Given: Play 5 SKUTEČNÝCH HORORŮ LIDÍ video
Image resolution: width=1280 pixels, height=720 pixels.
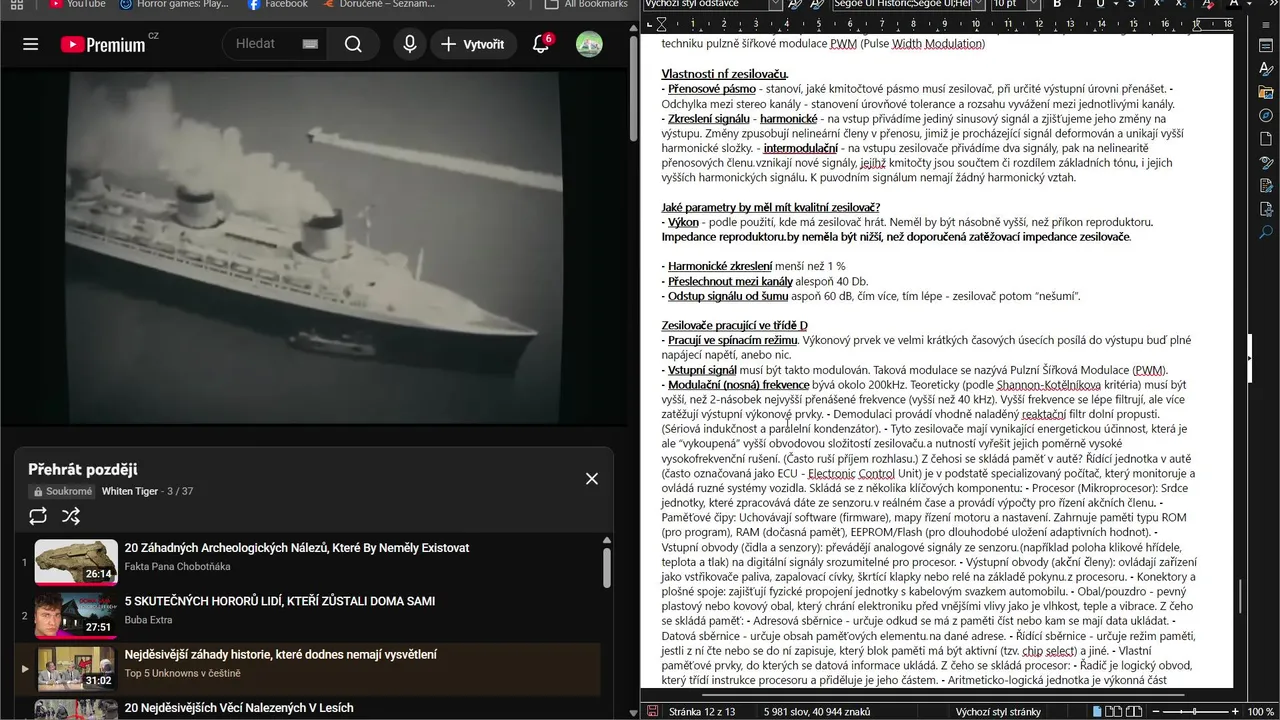Looking at the screenshot, I should (279, 601).
